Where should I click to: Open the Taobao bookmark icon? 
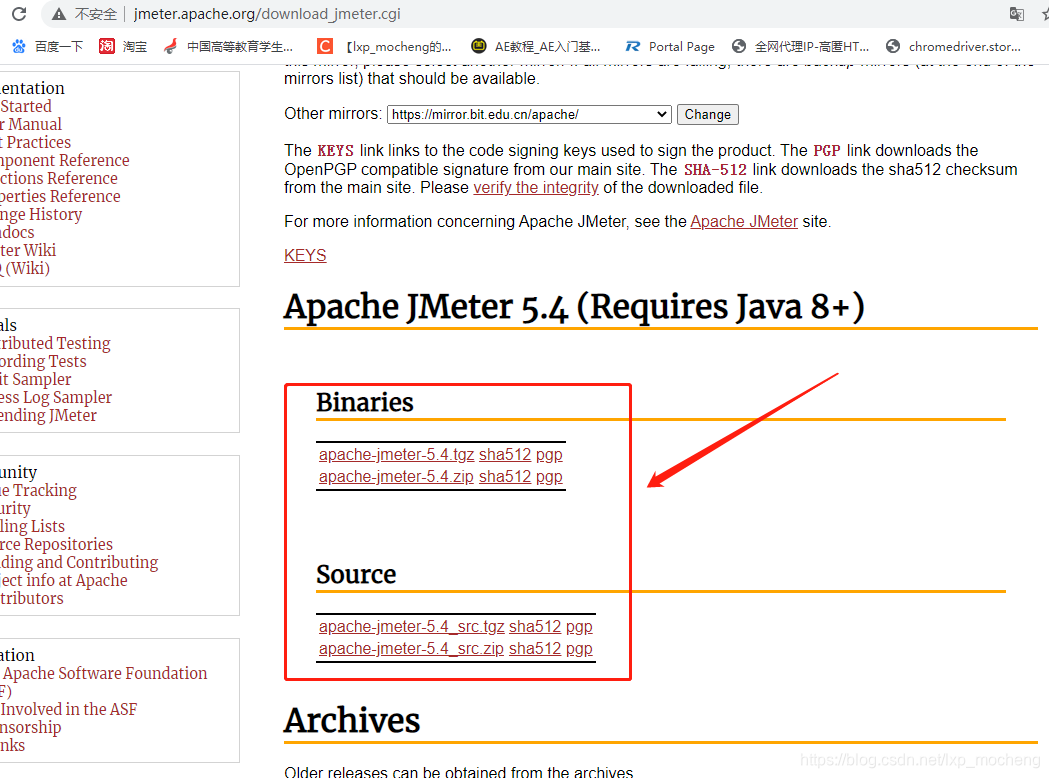click(x=106, y=46)
